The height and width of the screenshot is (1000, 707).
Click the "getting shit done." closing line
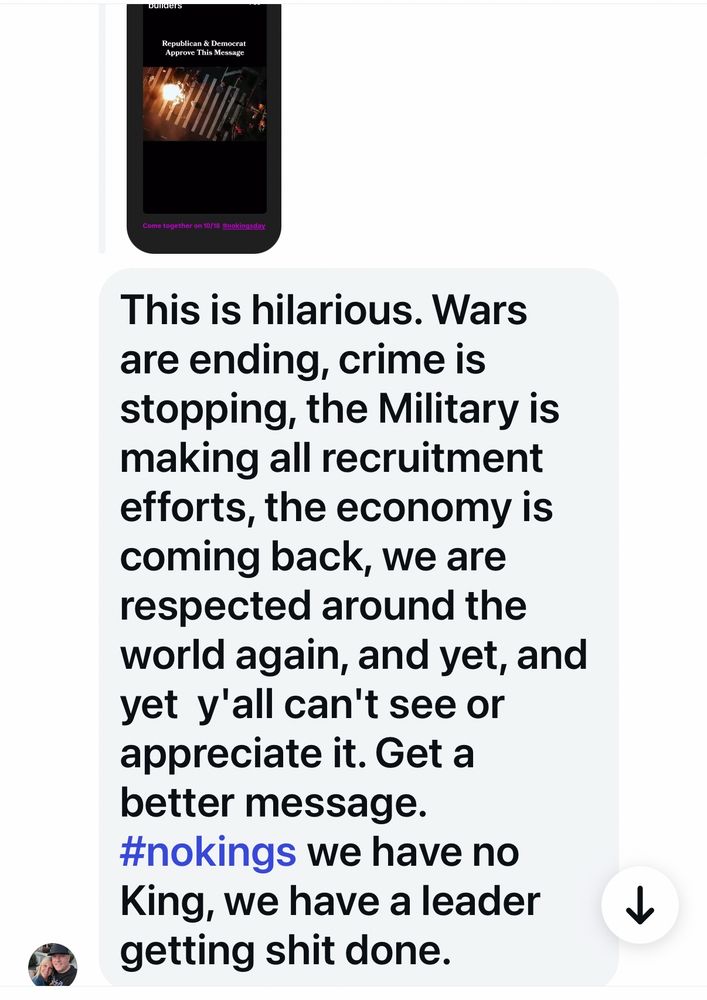(286, 951)
